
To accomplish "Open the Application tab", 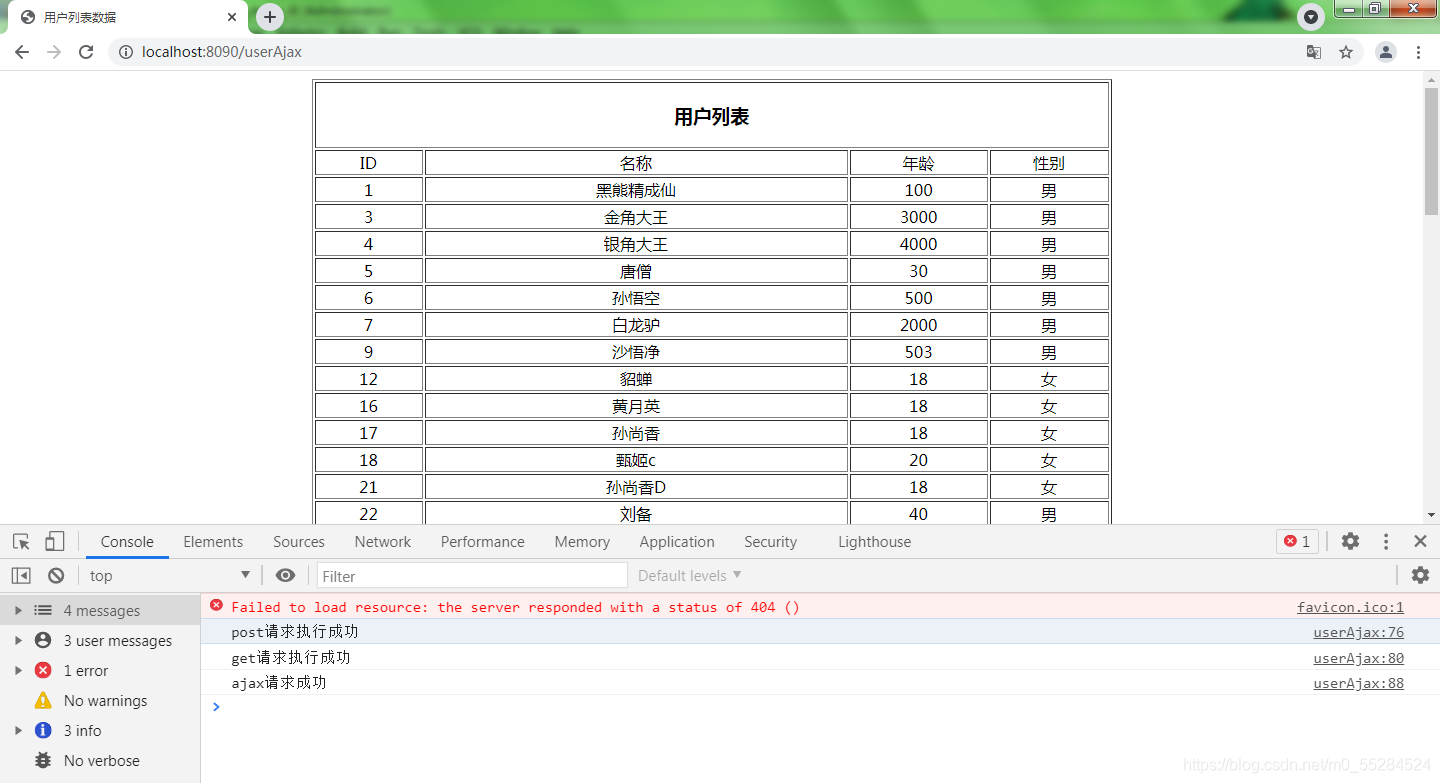I will click(x=677, y=541).
